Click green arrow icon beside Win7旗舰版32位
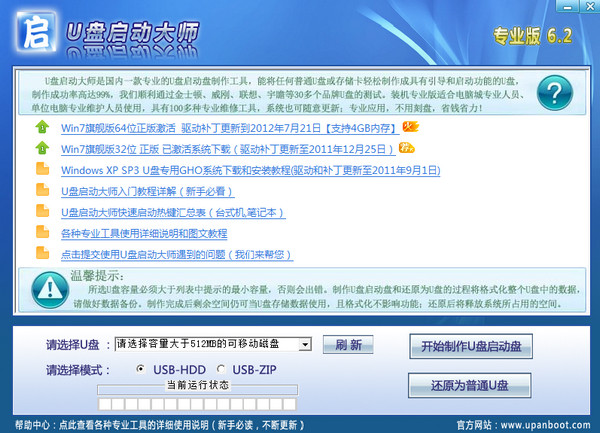 (x=41, y=149)
